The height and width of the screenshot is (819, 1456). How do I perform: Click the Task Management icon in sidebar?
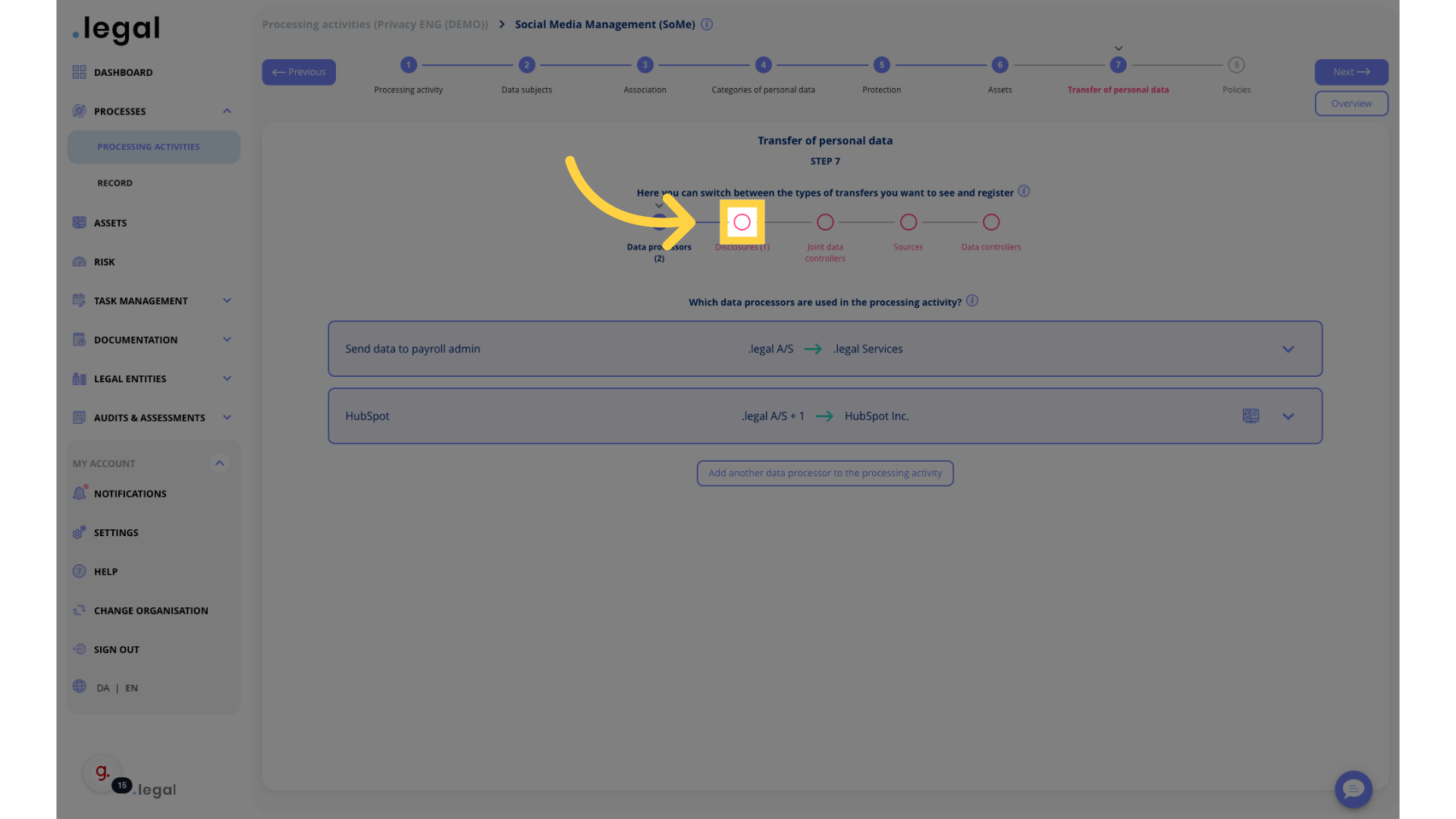tap(79, 300)
